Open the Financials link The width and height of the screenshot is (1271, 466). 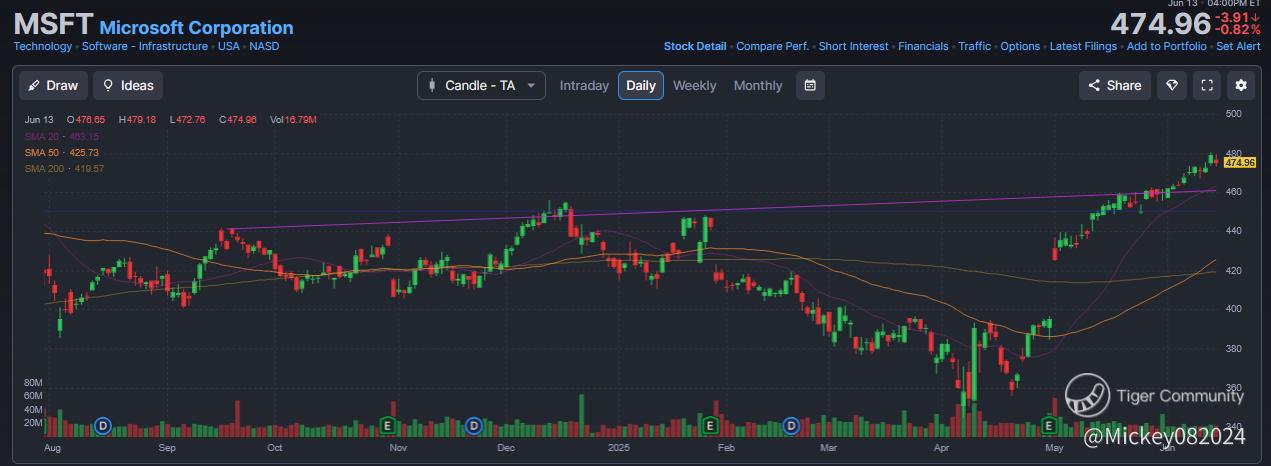923,46
